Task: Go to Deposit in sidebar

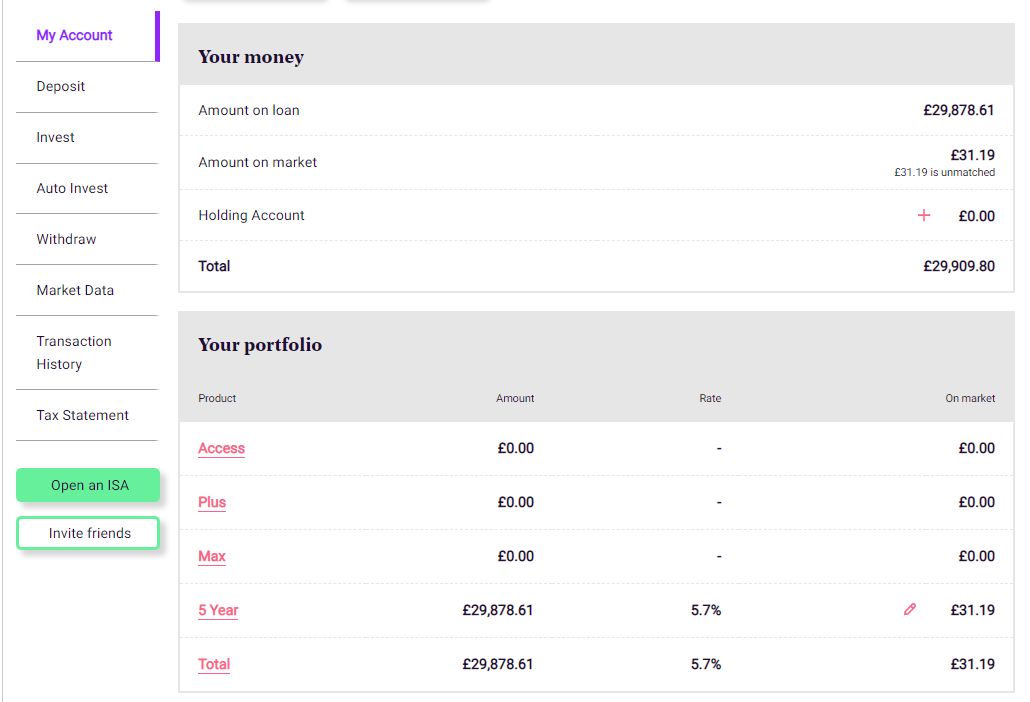Action: coord(60,86)
